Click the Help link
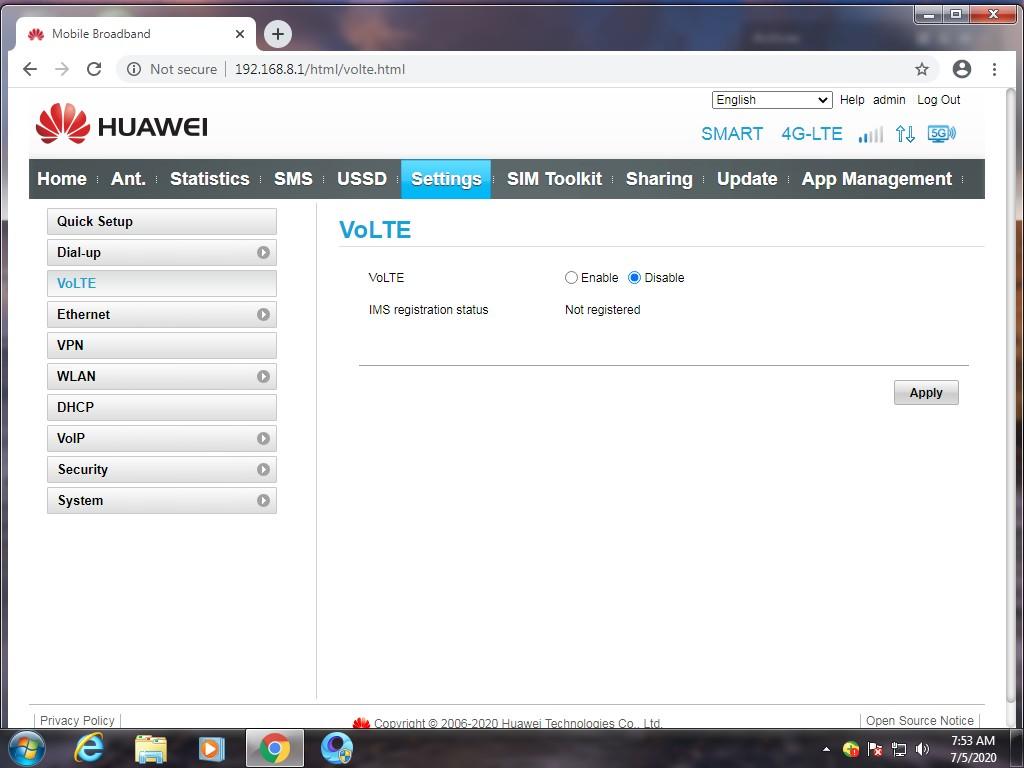 tap(852, 100)
